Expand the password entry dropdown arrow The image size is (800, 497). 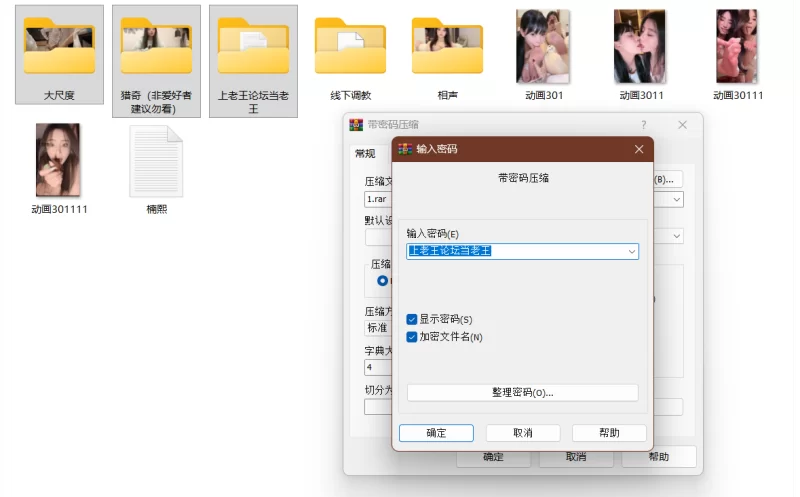tap(630, 252)
